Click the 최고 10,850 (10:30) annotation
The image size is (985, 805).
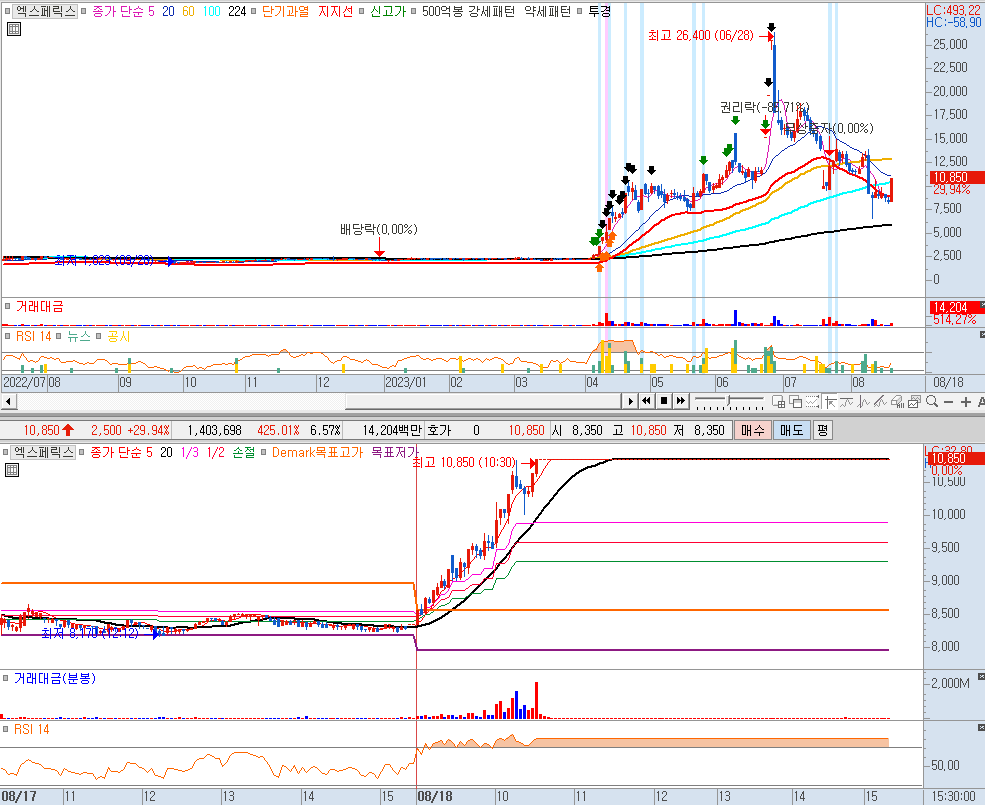pos(464,463)
